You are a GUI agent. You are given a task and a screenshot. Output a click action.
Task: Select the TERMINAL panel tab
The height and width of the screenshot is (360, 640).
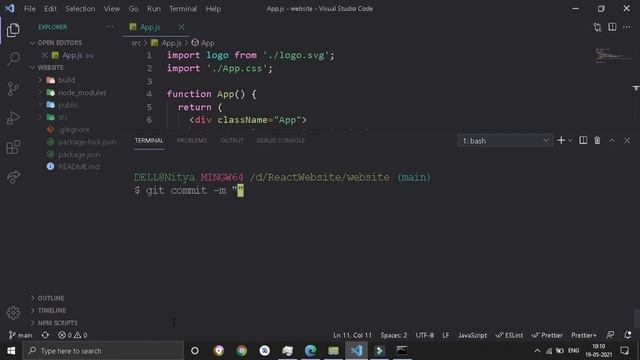point(149,140)
